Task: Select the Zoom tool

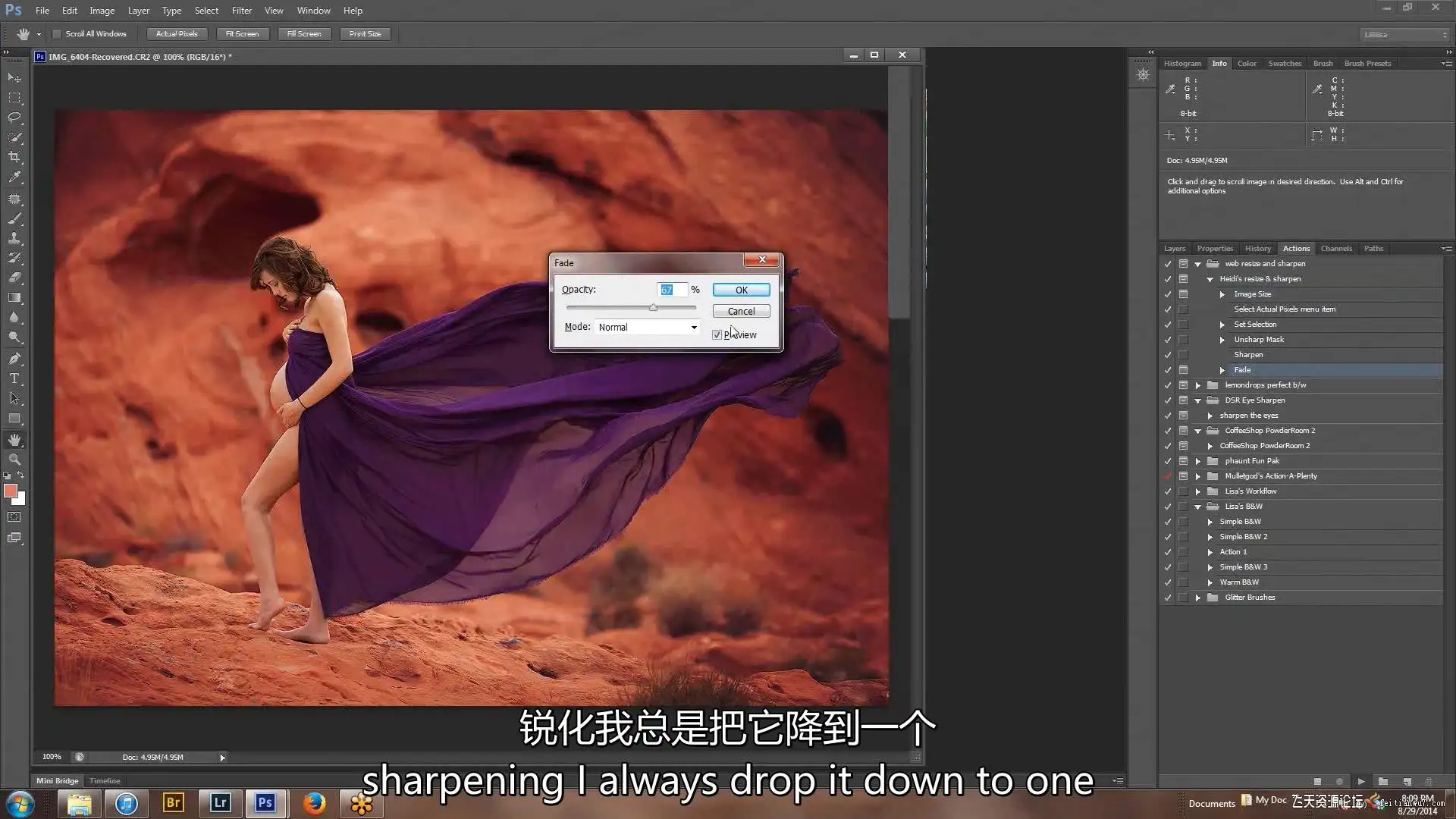Action: (x=14, y=460)
